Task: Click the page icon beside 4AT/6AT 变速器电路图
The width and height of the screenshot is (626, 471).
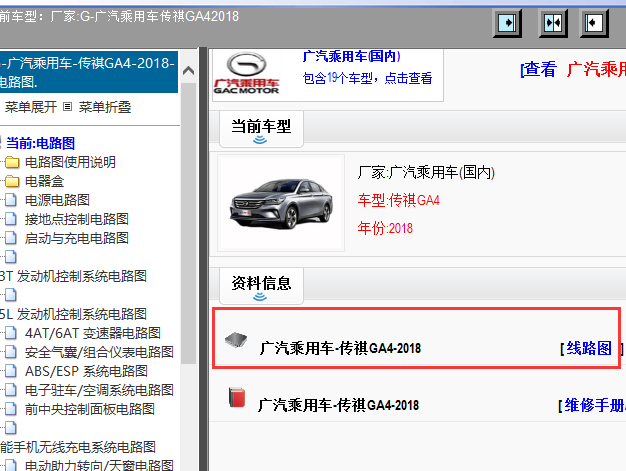Action: coord(11,333)
